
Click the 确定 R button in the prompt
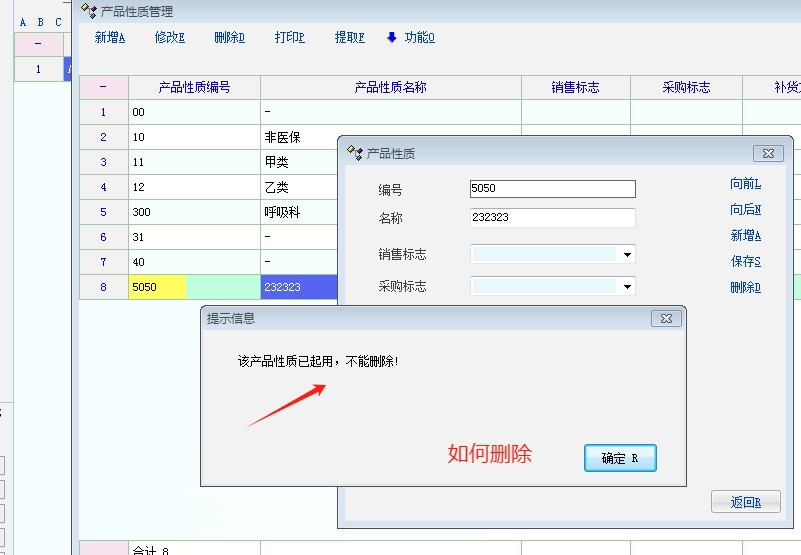(x=620, y=459)
